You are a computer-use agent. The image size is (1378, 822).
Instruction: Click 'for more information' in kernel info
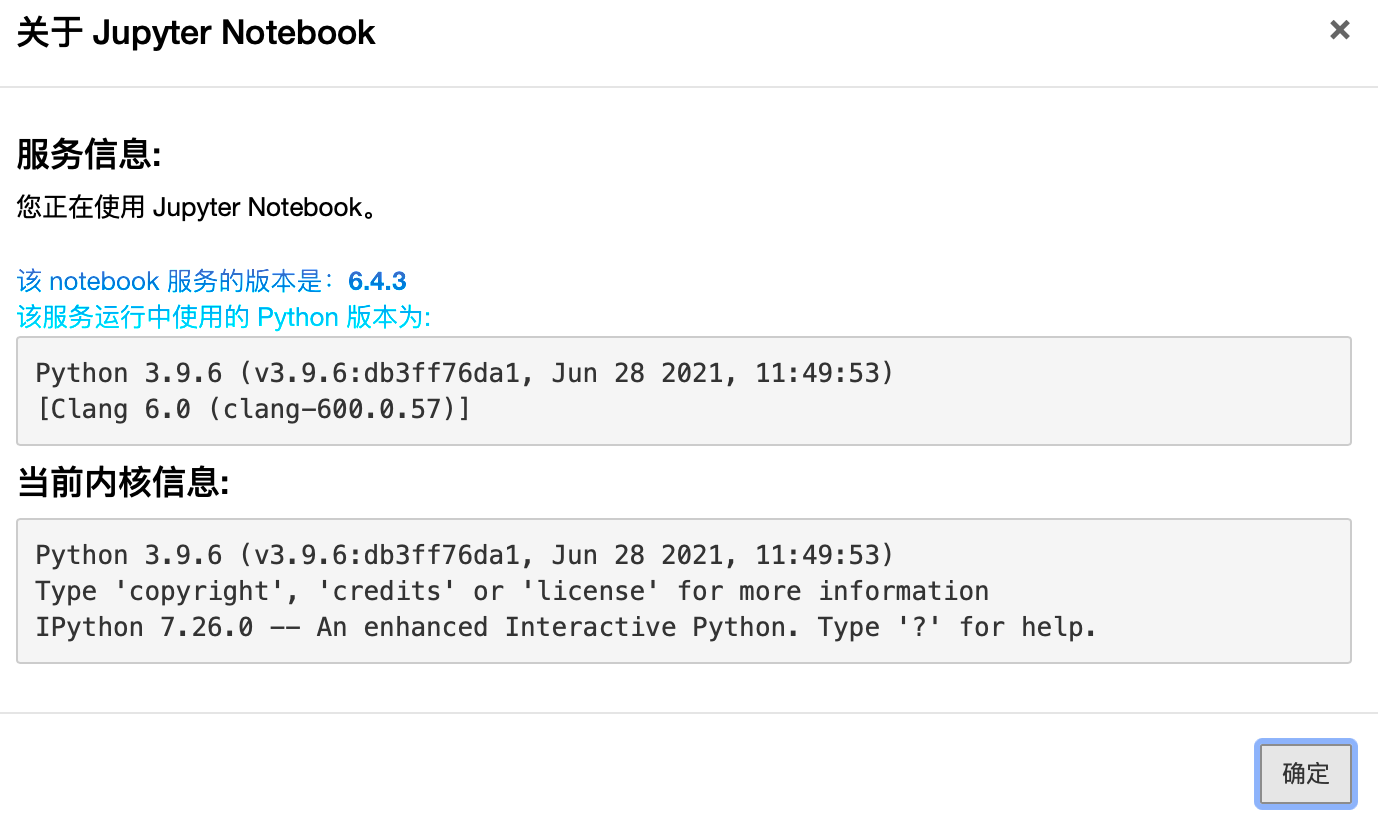point(833,592)
